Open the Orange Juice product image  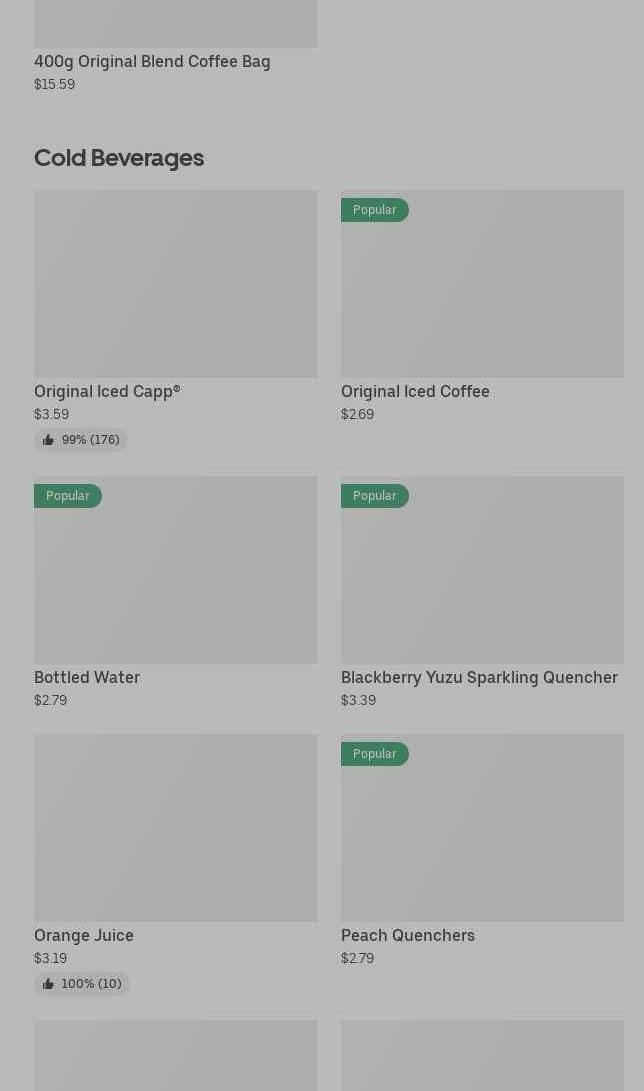(x=175, y=828)
